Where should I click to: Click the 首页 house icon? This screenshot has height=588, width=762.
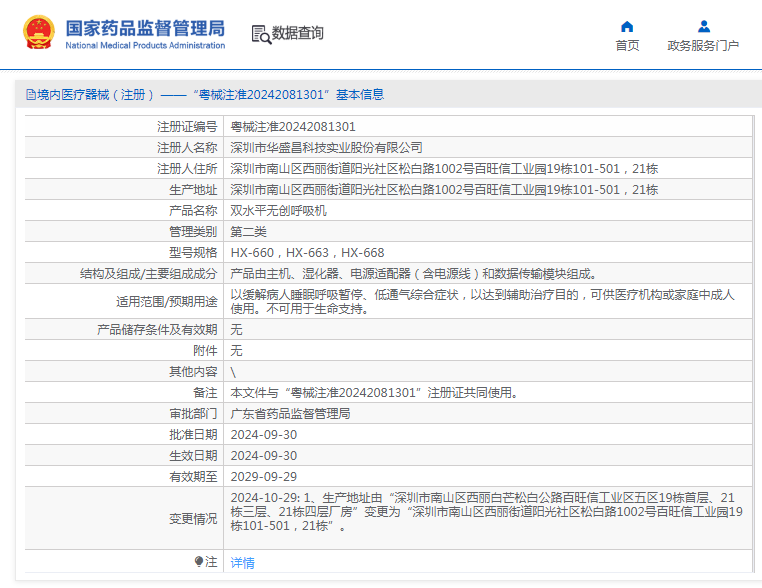[x=627, y=27]
